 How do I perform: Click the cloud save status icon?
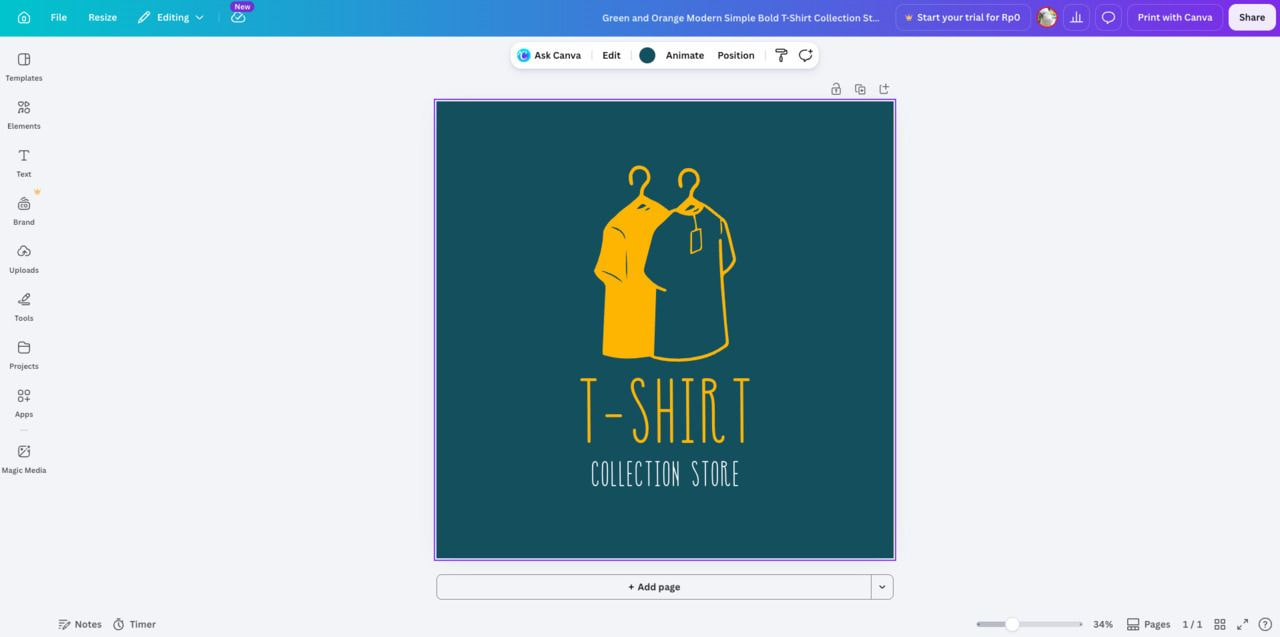[238, 17]
